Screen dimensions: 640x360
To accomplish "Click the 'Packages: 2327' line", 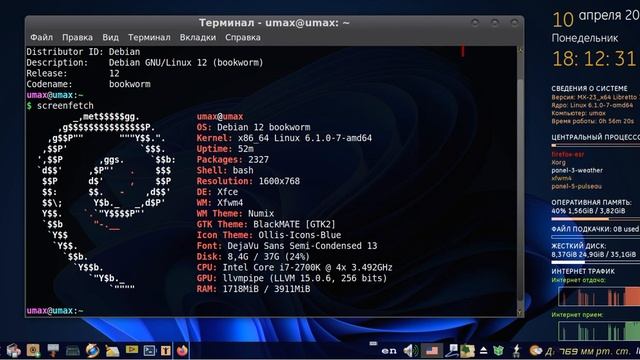I will (x=233, y=160).
